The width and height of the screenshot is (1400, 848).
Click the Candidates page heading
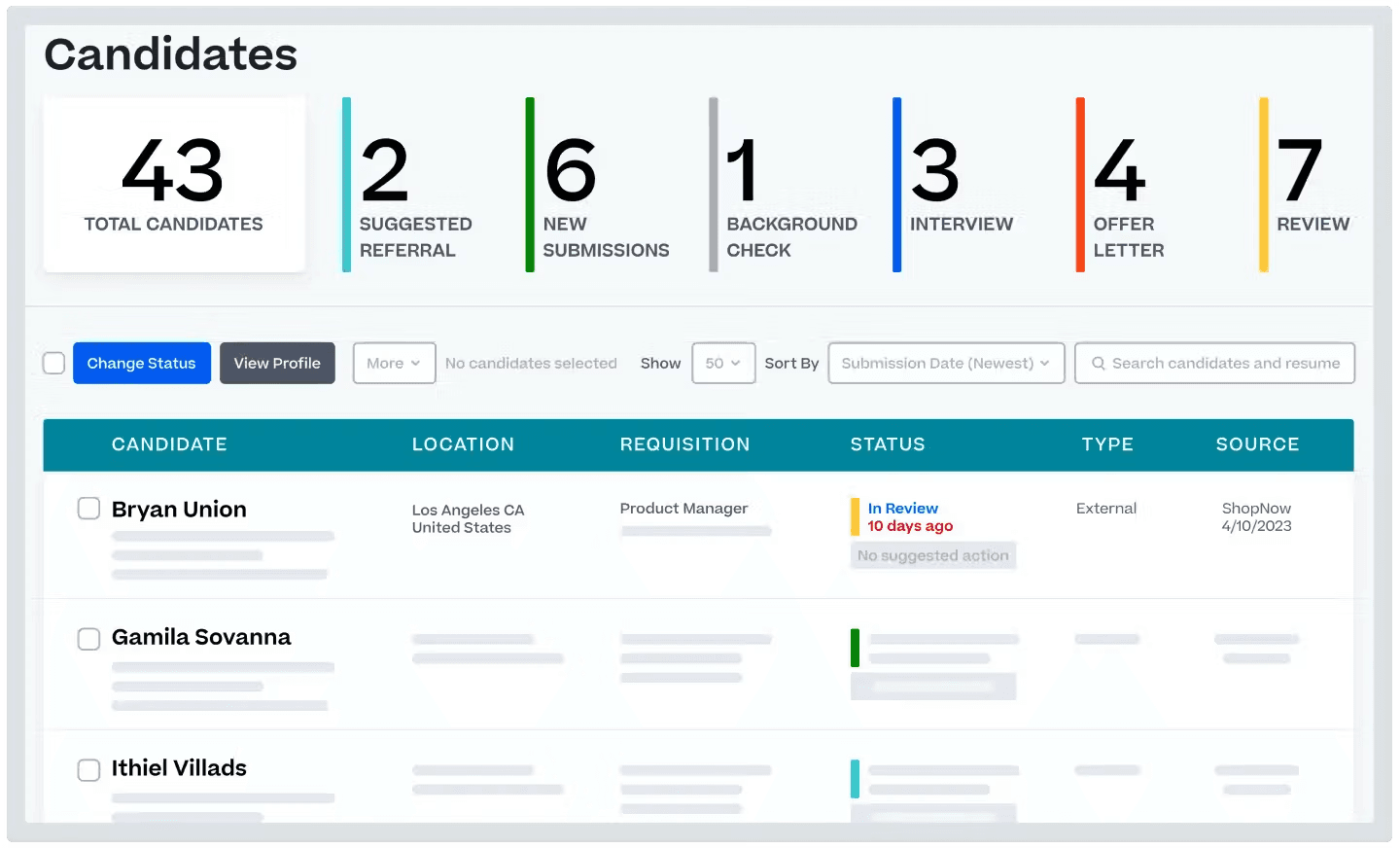171,54
